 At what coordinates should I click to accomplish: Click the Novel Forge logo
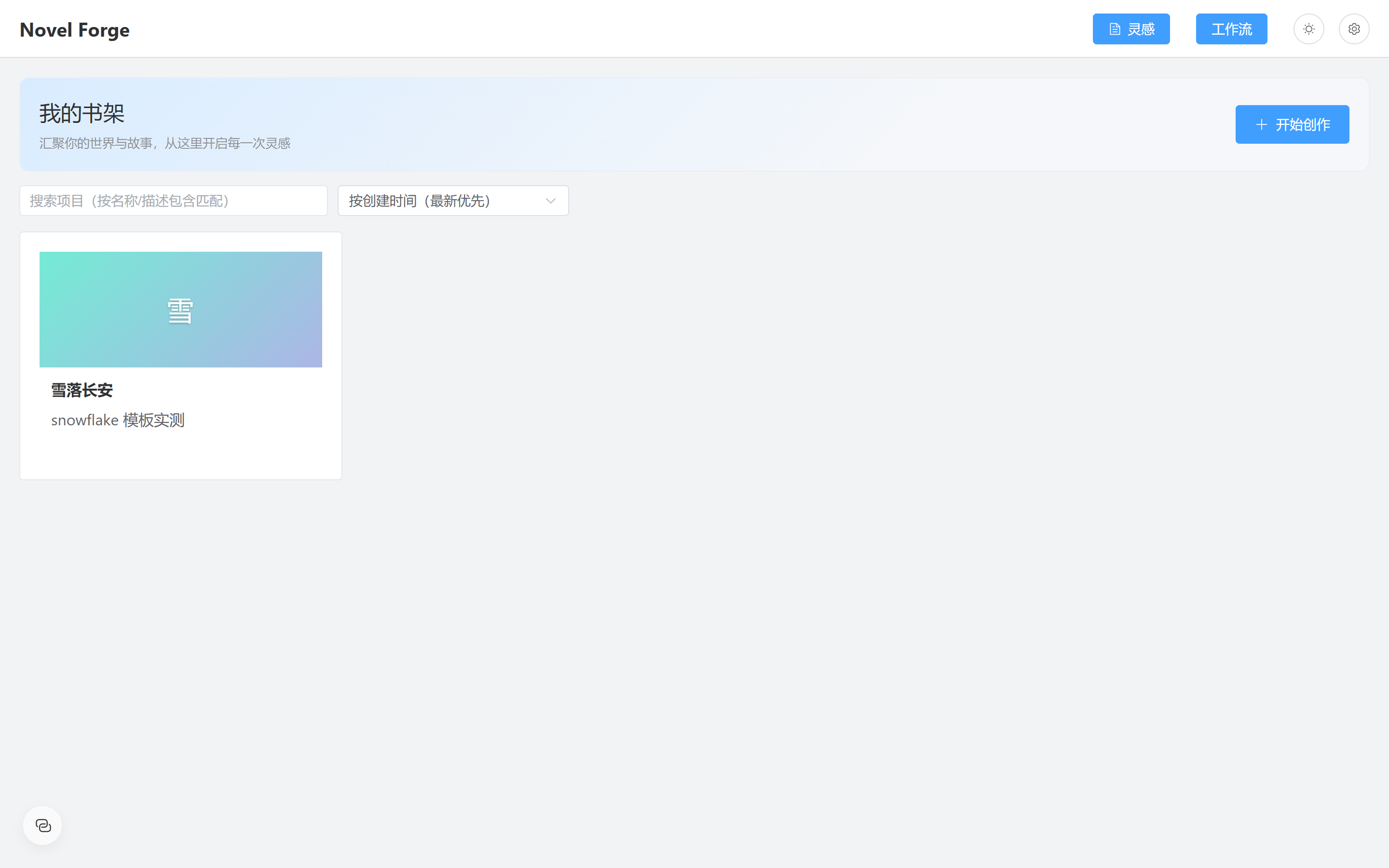(75, 29)
